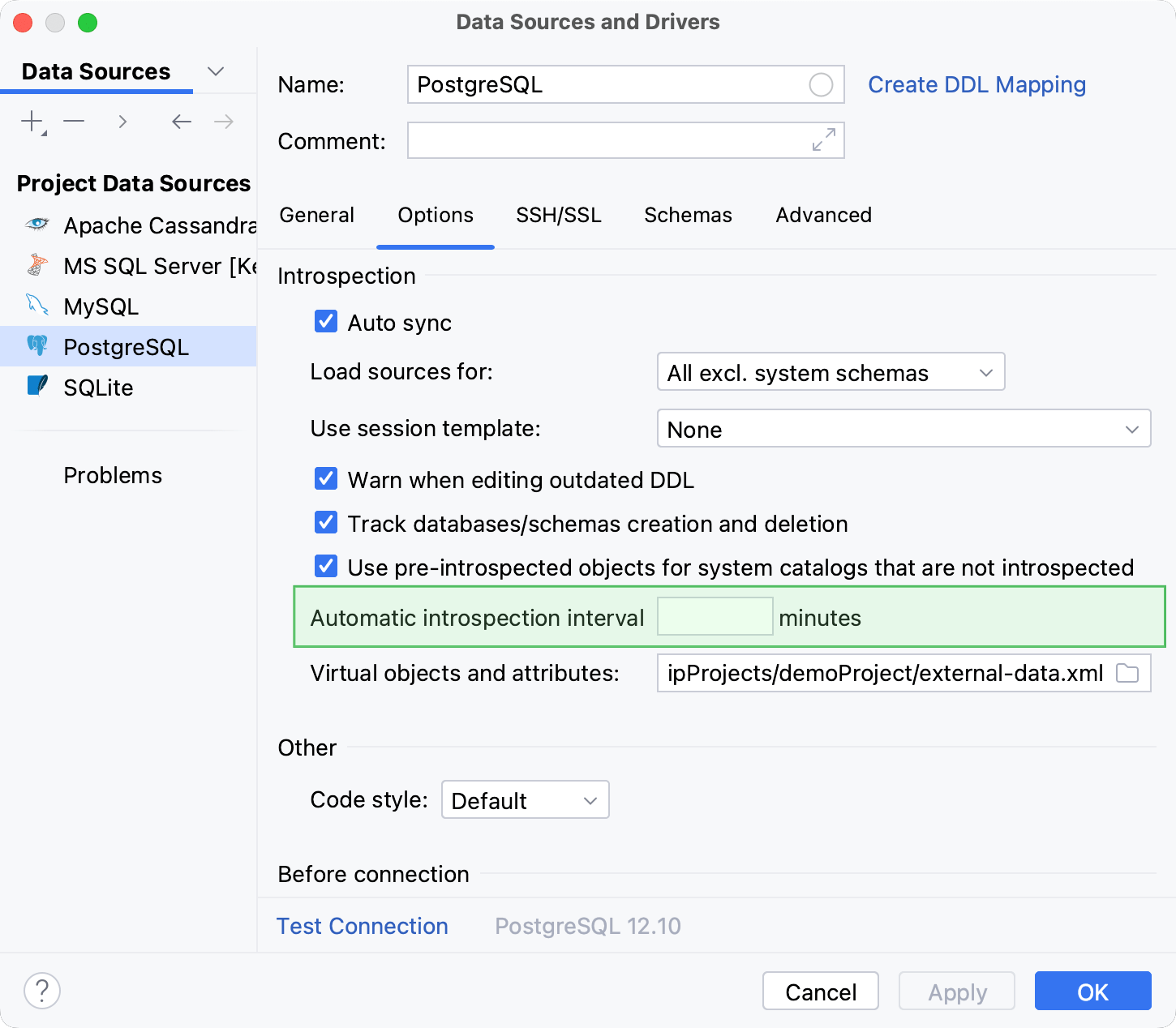
Task: Select Apache Cassandra data source
Action: click(128, 225)
